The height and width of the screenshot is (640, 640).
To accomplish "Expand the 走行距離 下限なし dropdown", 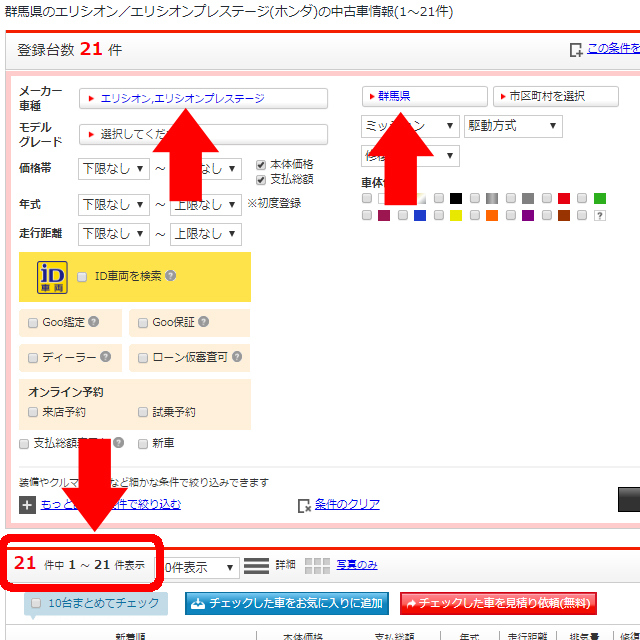I will point(114,234).
